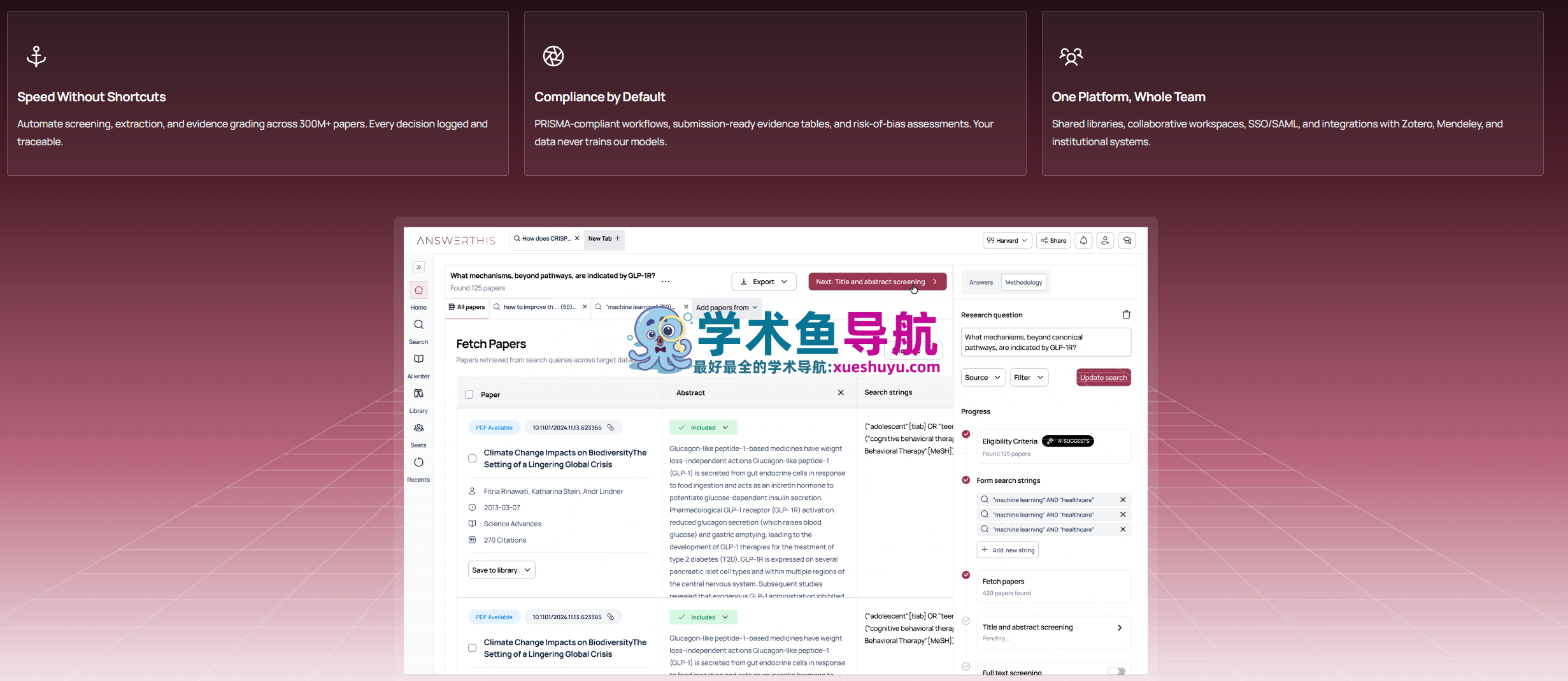Add a new tab with plus icon

click(617, 238)
